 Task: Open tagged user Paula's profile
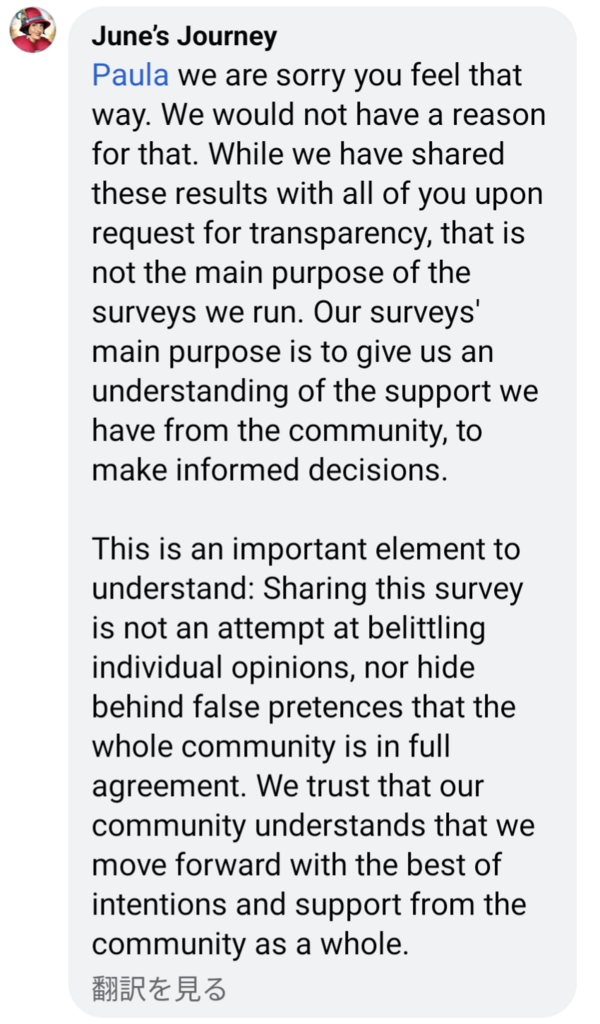(130, 75)
